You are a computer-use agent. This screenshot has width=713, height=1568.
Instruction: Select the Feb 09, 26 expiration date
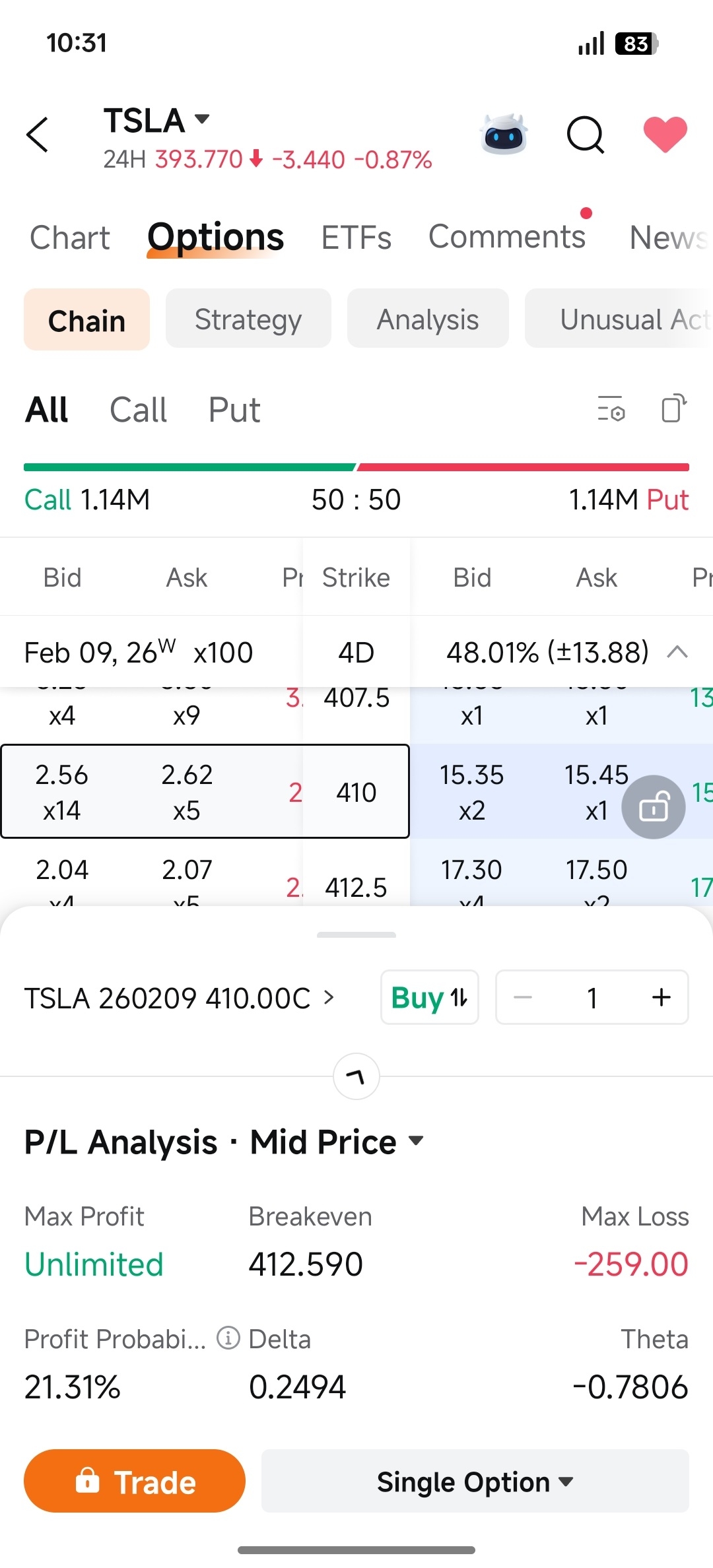(x=139, y=653)
